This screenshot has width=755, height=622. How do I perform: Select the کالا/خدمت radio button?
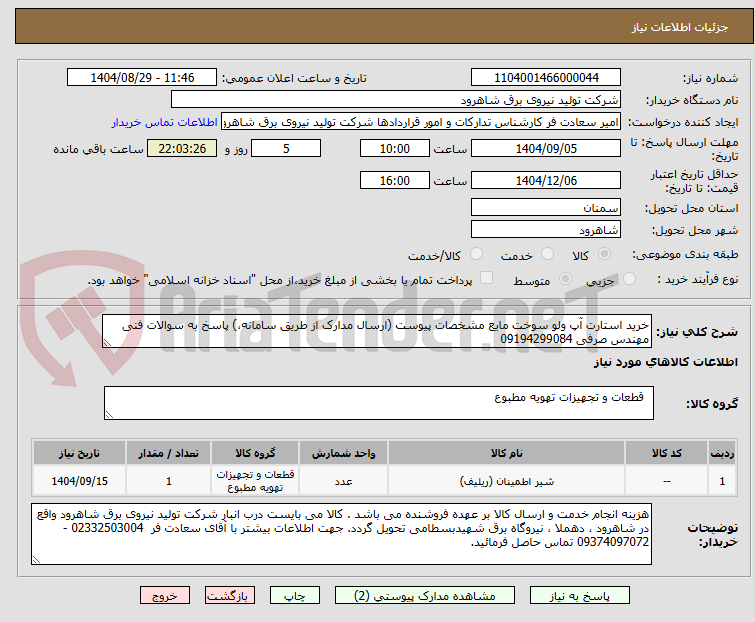click(476, 254)
